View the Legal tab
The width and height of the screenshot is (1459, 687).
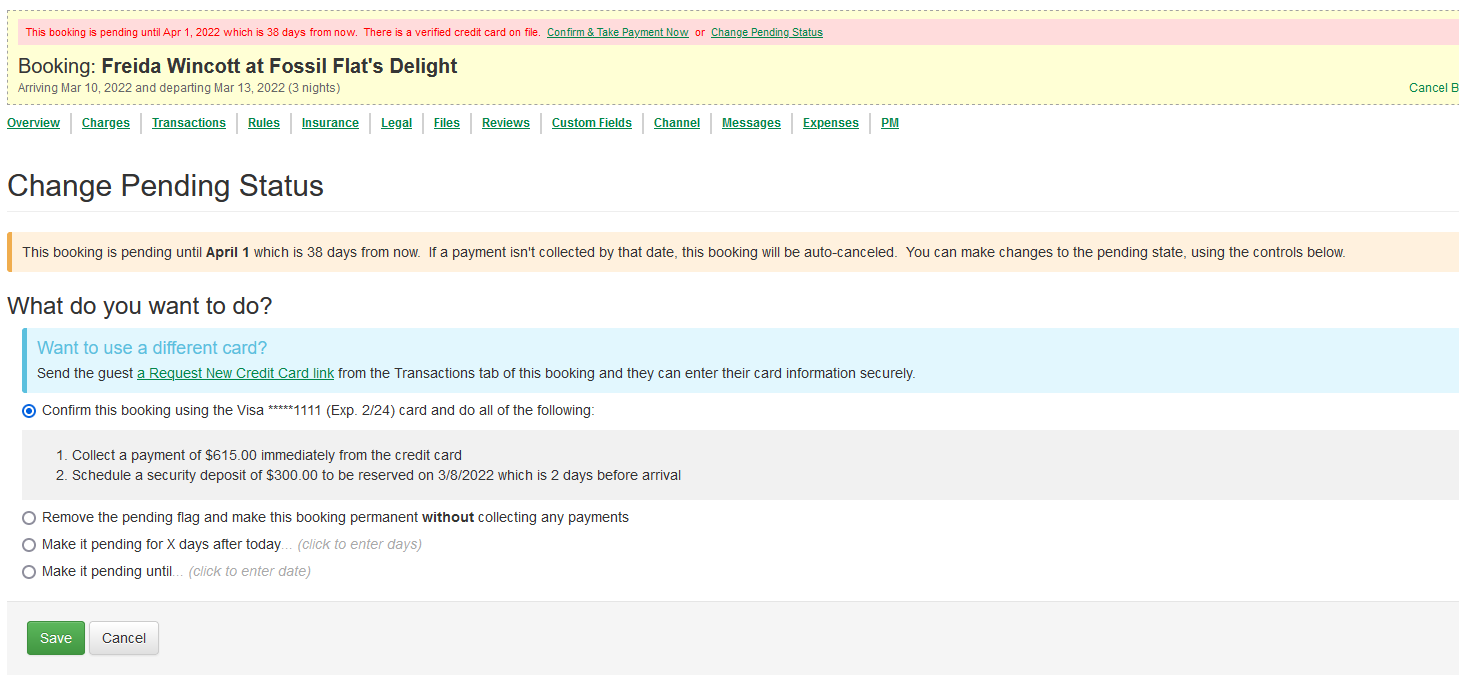pos(396,123)
